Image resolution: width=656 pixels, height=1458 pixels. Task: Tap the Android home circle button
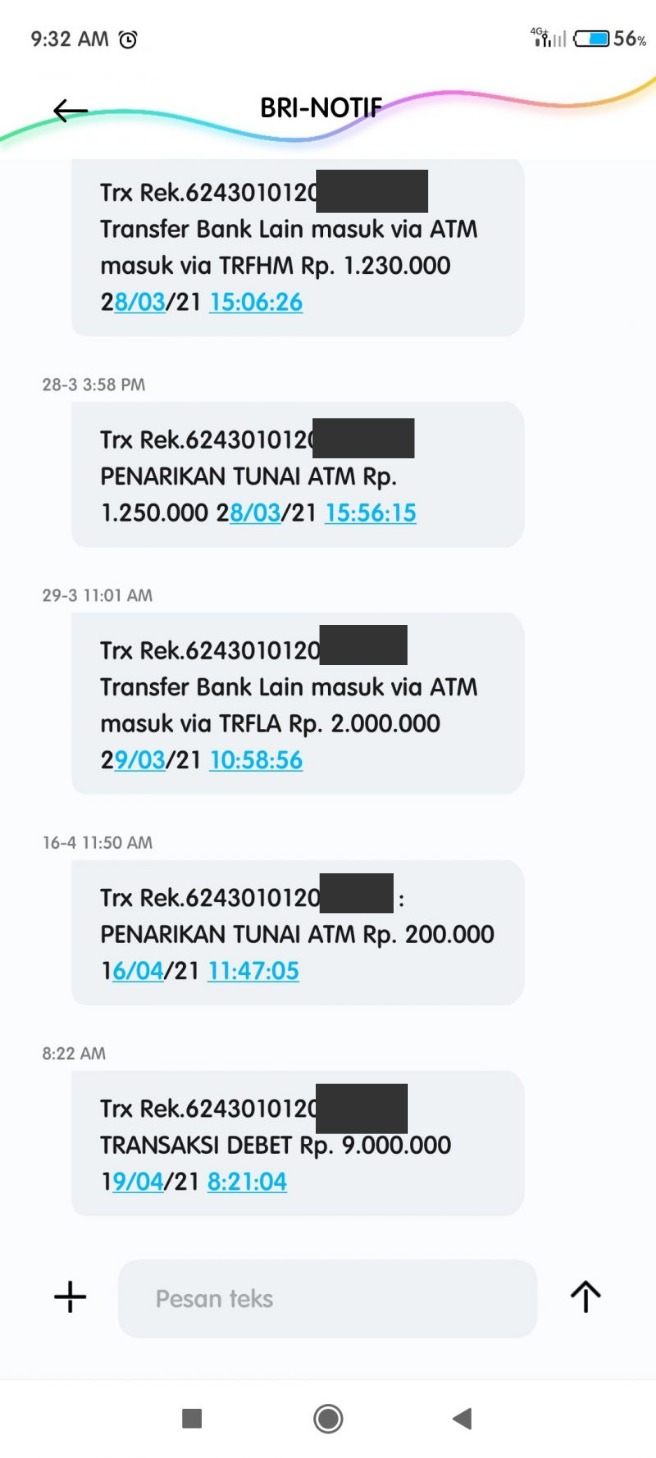tap(328, 1418)
